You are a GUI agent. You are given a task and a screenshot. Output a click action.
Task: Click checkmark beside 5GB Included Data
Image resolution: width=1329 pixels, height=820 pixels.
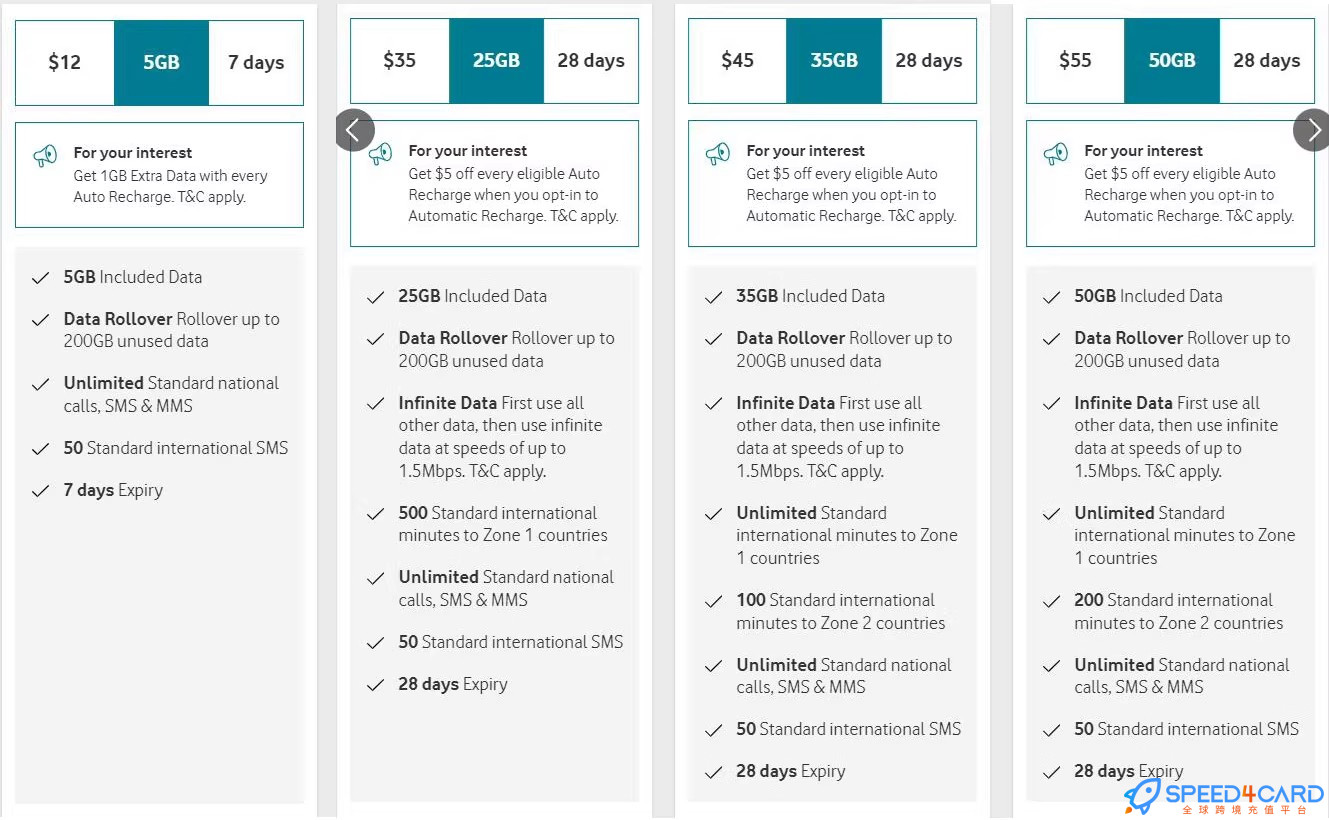point(40,278)
